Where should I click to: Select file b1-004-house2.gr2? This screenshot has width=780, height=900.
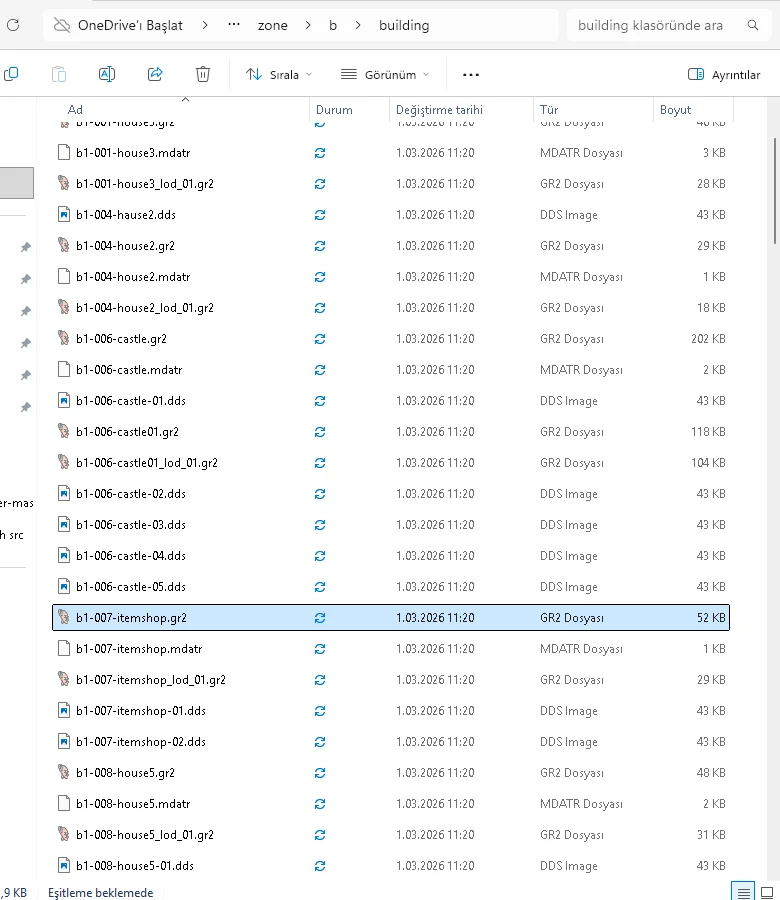391,246
